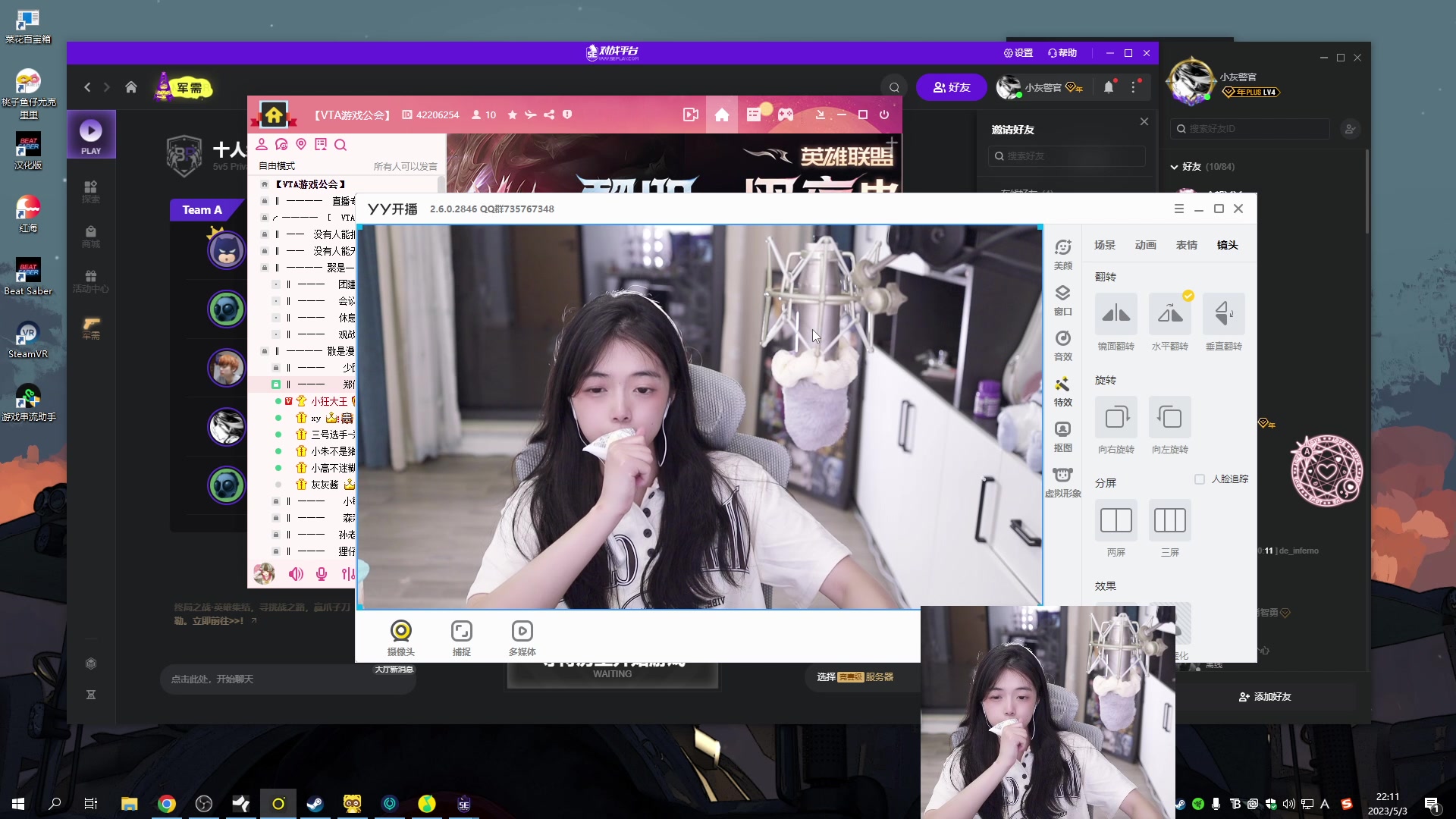Focus the 搜索好友ID input field
Viewport: 1456px width, 819px height.
(x=1250, y=129)
